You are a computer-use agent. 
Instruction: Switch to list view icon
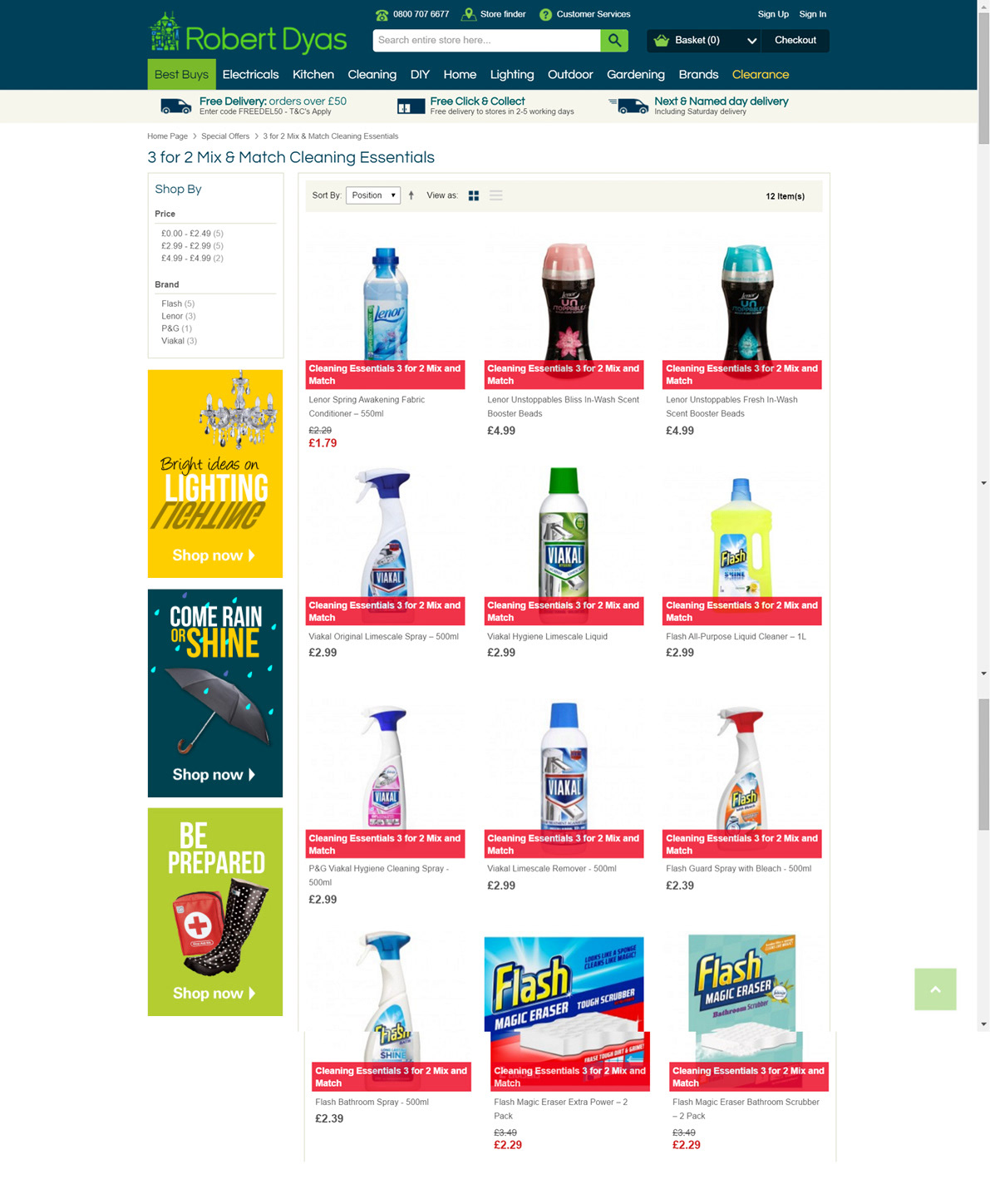click(496, 196)
